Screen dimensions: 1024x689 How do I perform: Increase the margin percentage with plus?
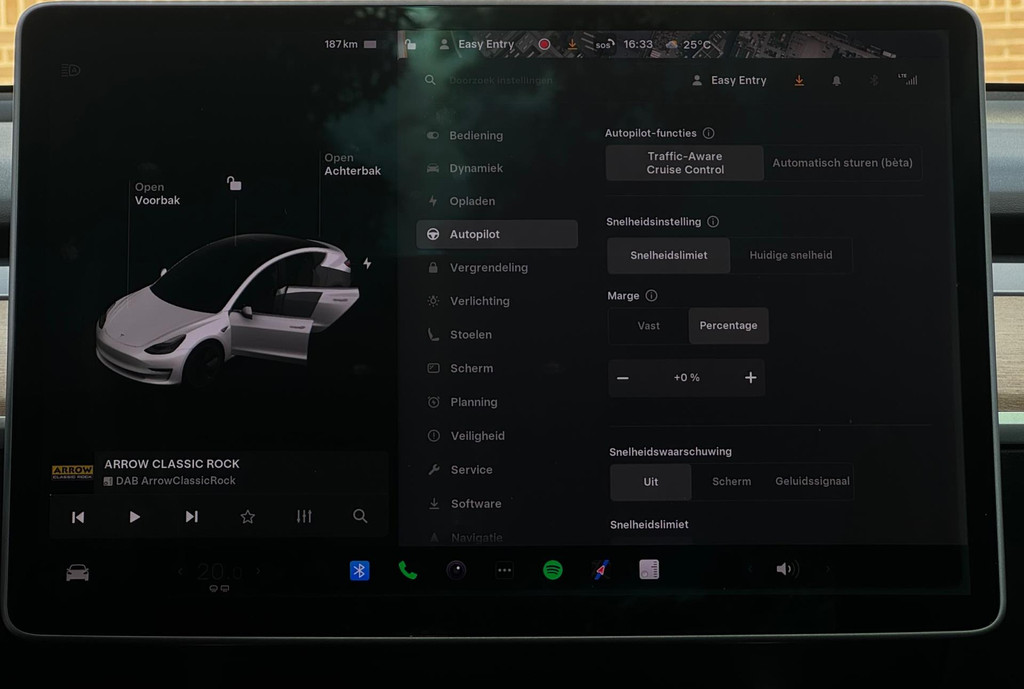click(750, 378)
